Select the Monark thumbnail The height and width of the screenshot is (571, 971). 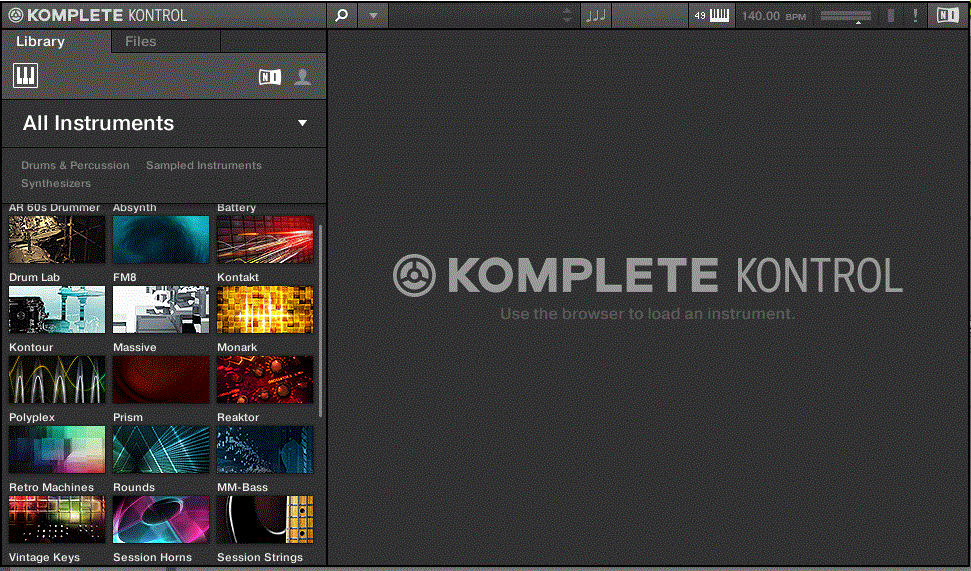265,379
